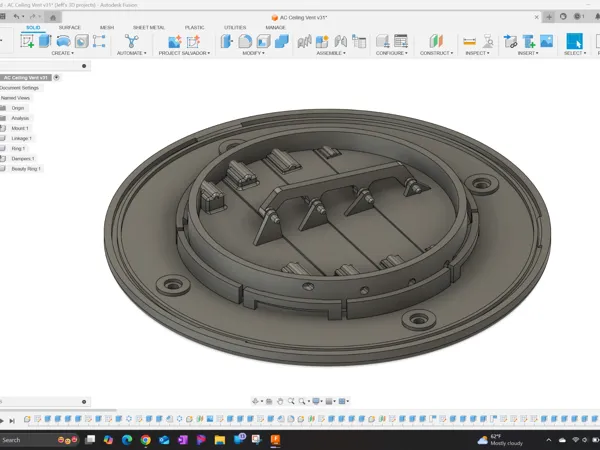Open the PROJECT SALVADOR dropdown
The height and width of the screenshot is (450, 600).
(x=184, y=53)
